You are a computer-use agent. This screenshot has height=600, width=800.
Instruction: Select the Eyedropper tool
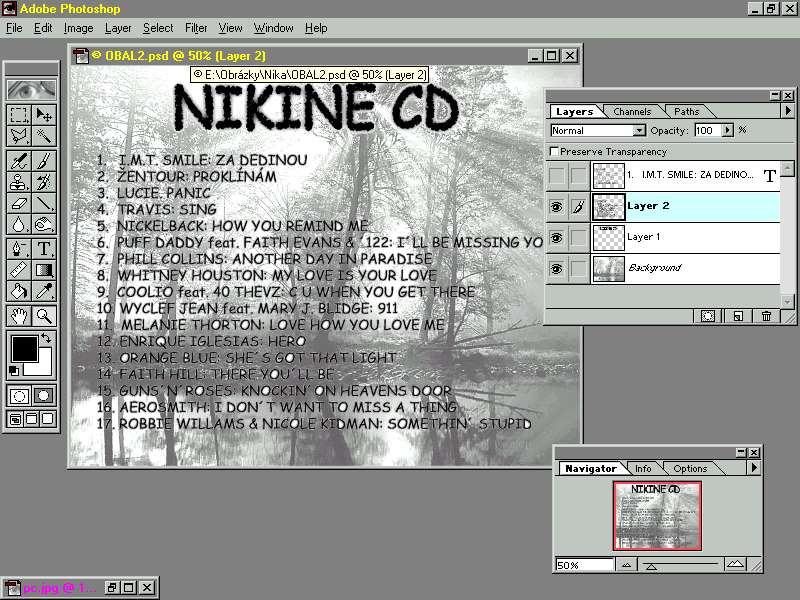(44, 291)
